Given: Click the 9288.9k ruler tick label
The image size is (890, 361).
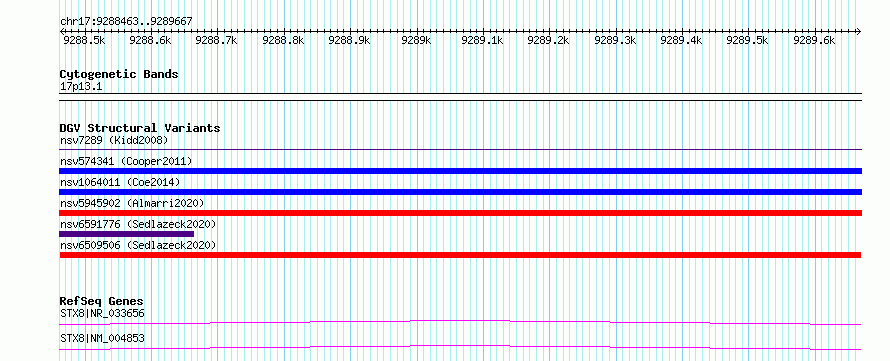Looking at the screenshot, I should point(350,40).
